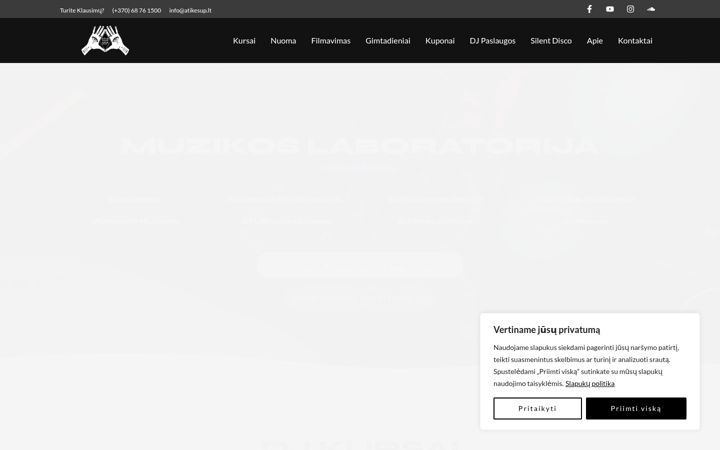Navigate to DJ Paslaugos
The width and height of the screenshot is (720, 450).
tap(492, 40)
